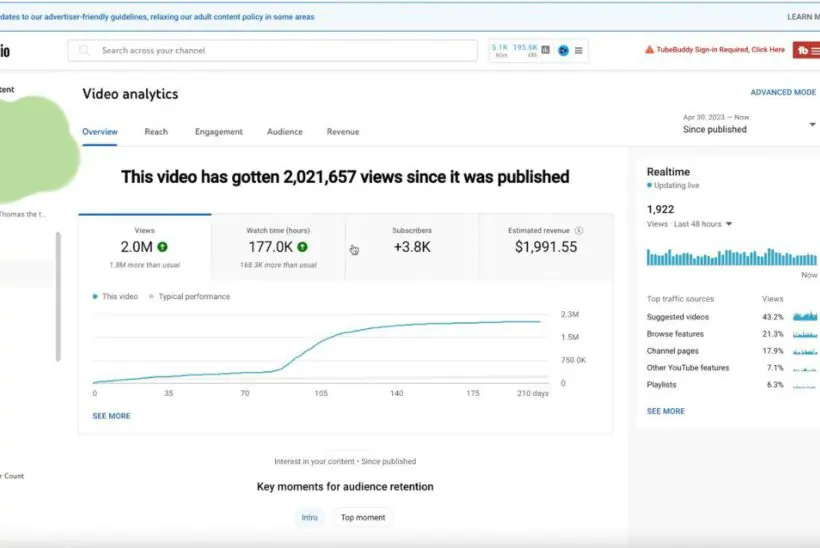Click the Estimated revenue info icon
Viewport: 820px width, 548px height.
579,231
